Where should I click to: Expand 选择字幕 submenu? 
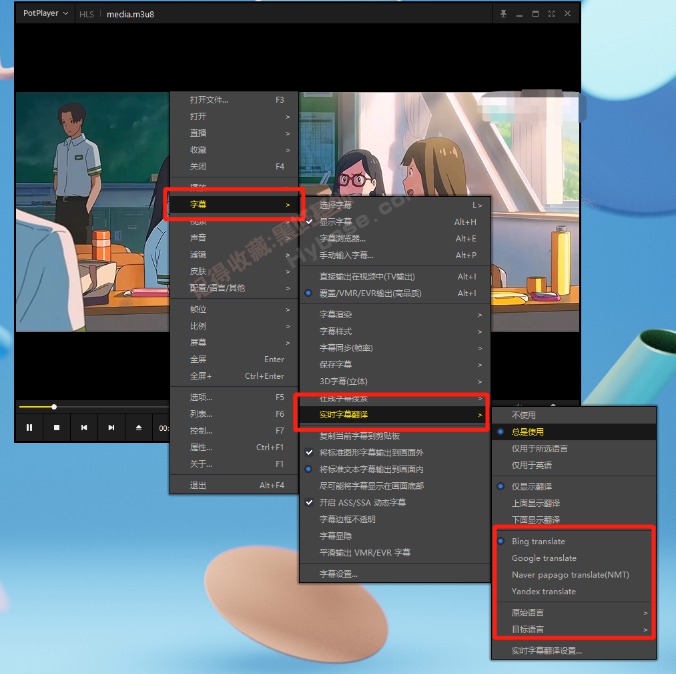(395, 205)
